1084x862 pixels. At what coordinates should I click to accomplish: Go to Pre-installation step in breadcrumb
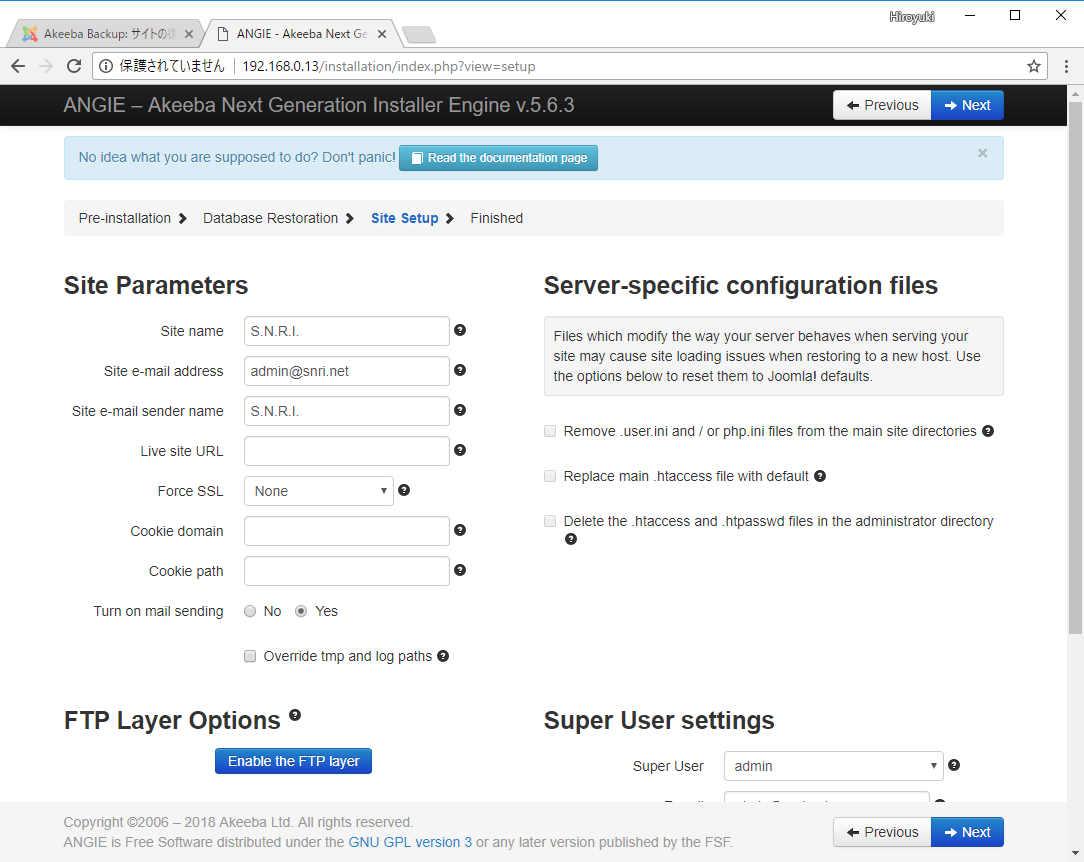click(x=124, y=218)
